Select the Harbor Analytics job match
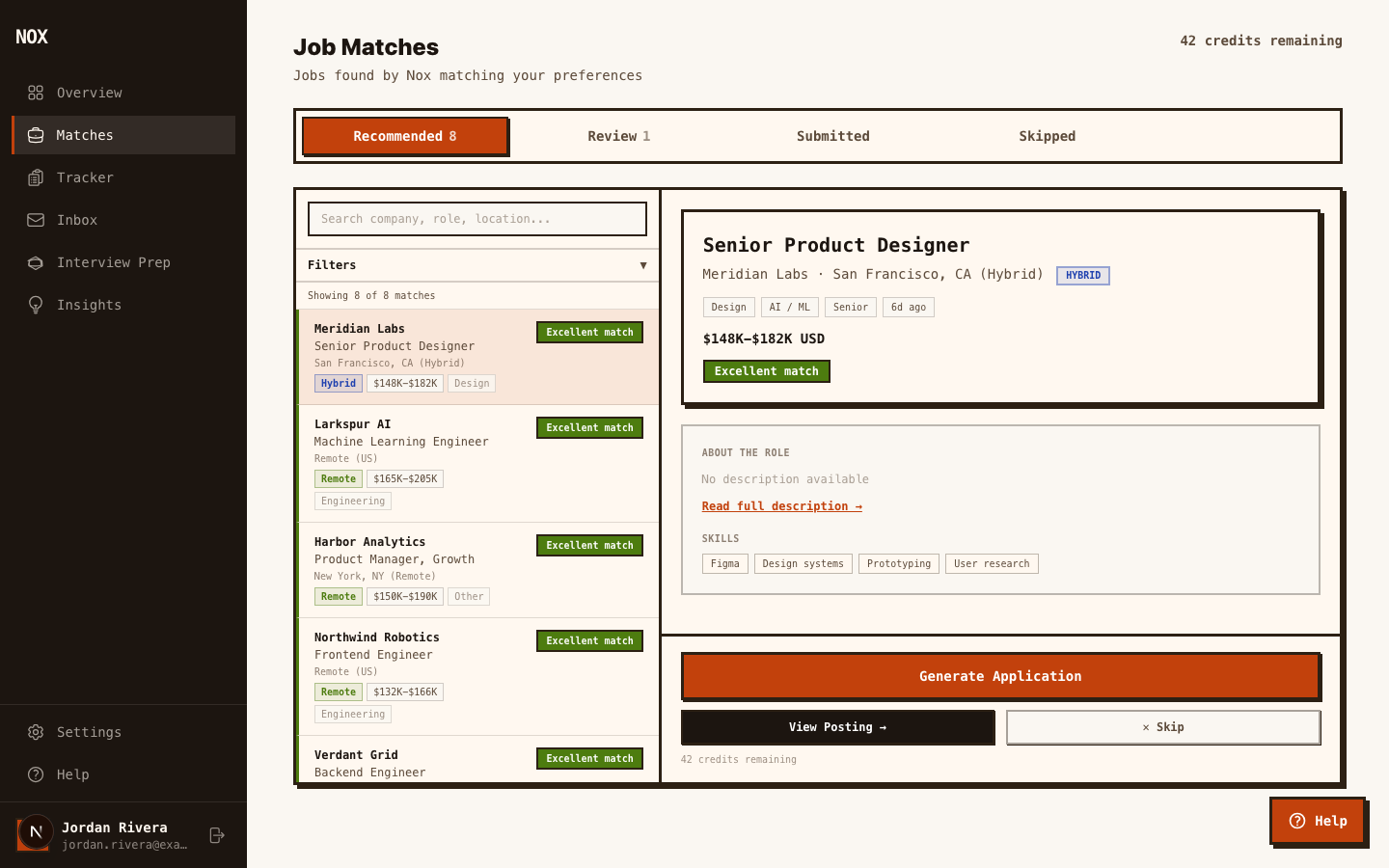1389x868 pixels. tap(478, 570)
